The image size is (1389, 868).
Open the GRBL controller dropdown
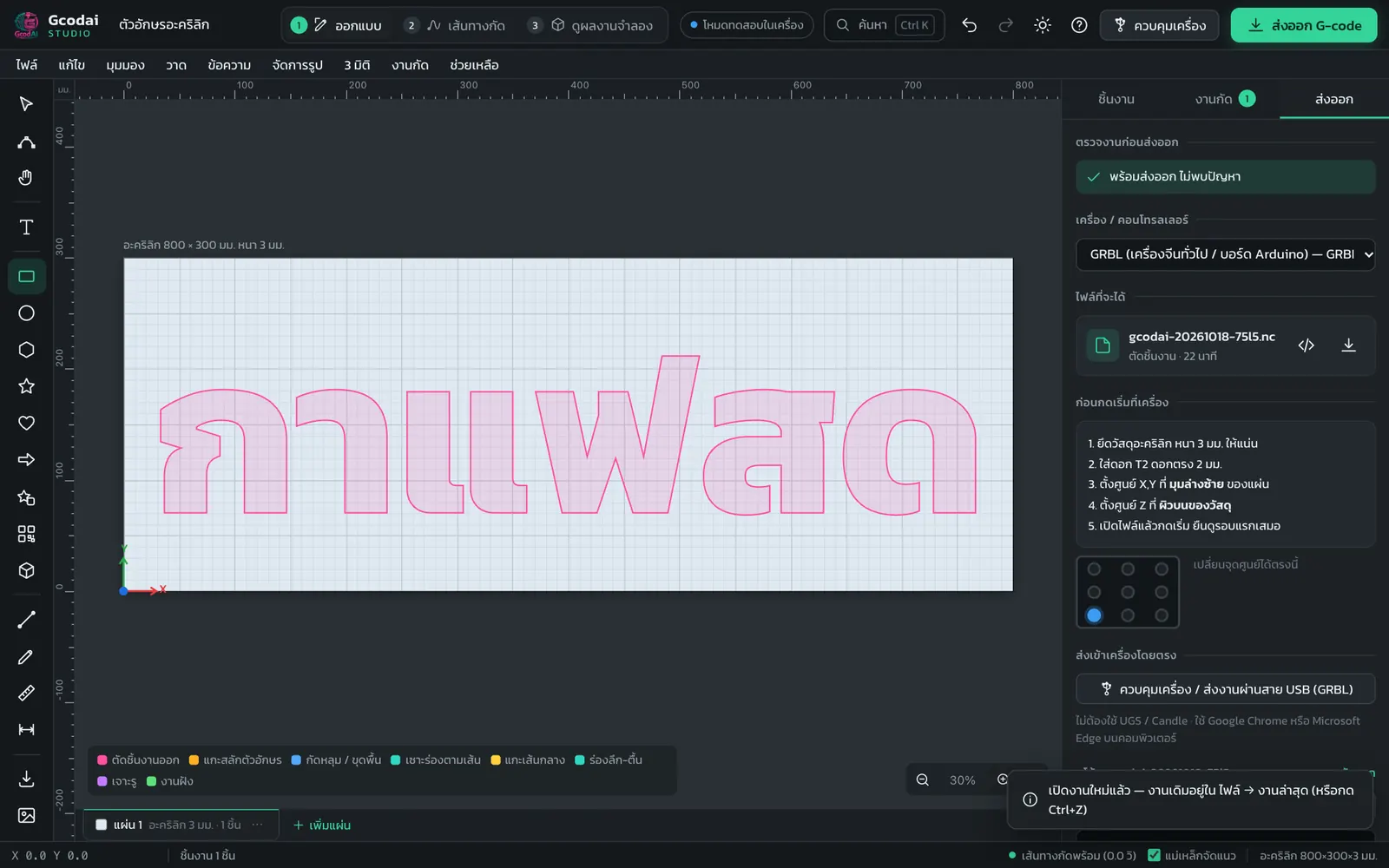click(x=1225, y=254)
